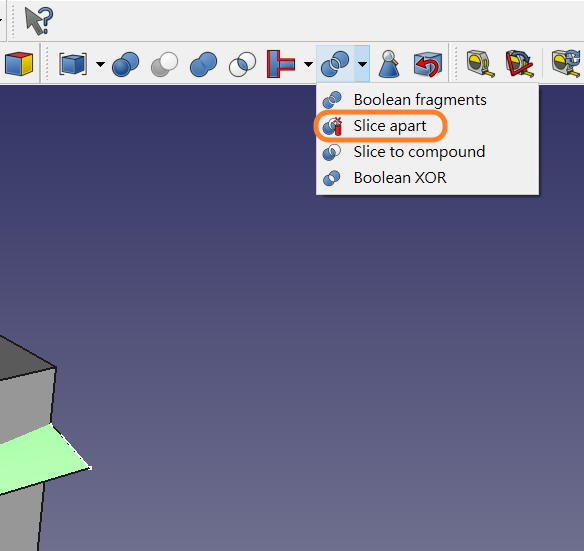The width and height of the screenshot is (584, 551).
Task: Click the What's This help cursor icon
Action: (39, 21)
